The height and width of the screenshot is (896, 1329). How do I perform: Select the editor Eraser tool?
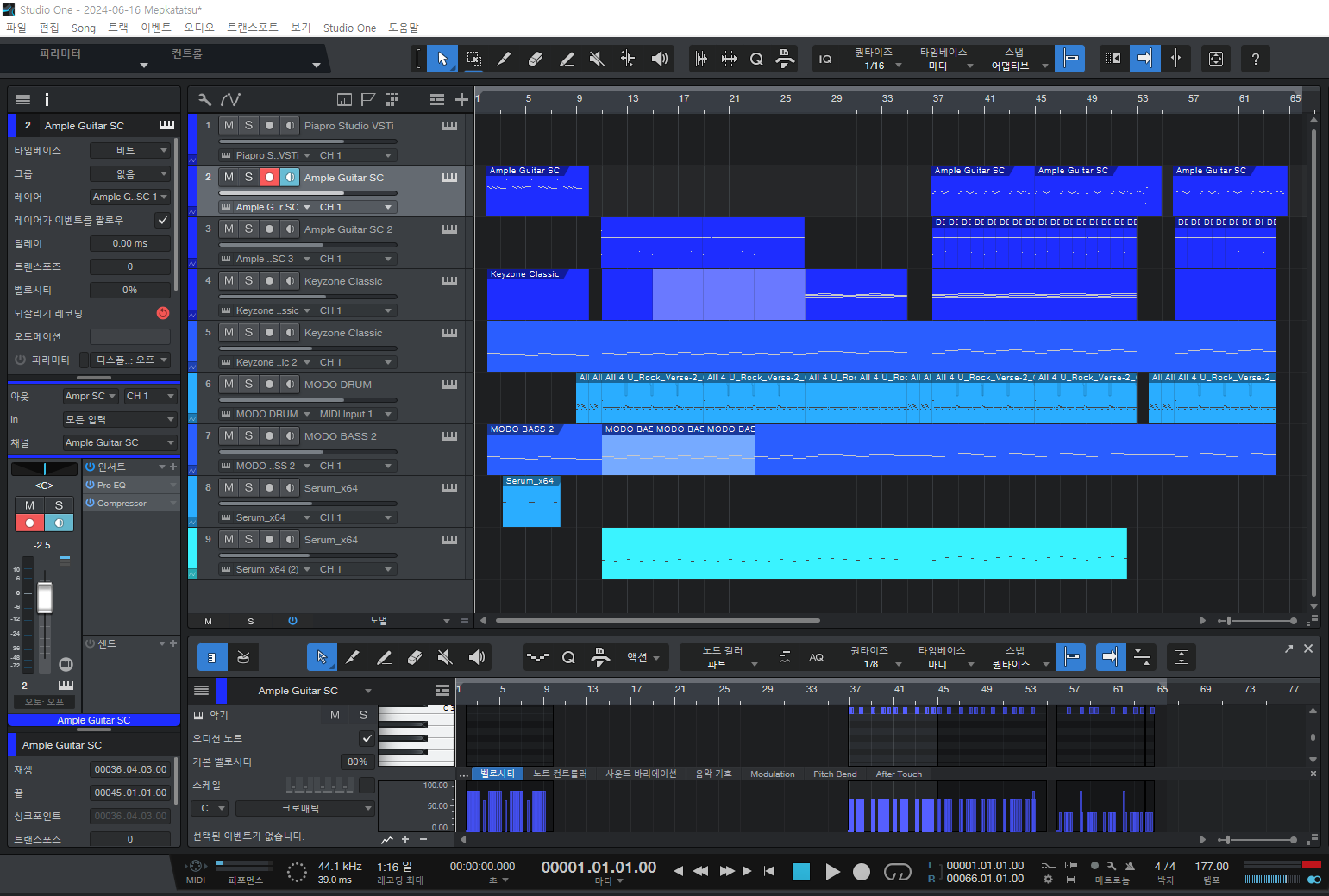click(x=415, y=657)
